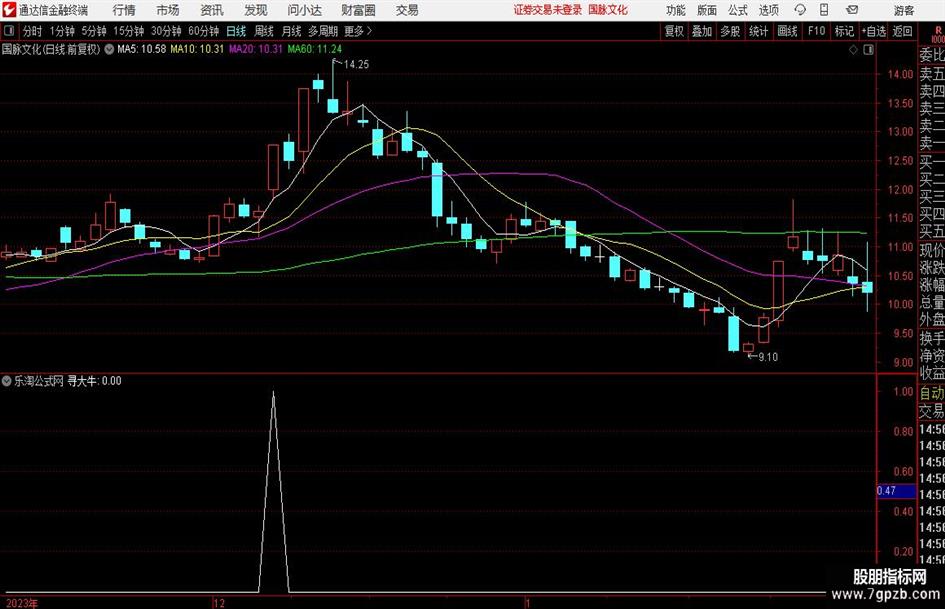Switch to the 分时 intraday view
The height and width of the screenshot is (609, 945).
pyautogui.click(x=33, y=31)
